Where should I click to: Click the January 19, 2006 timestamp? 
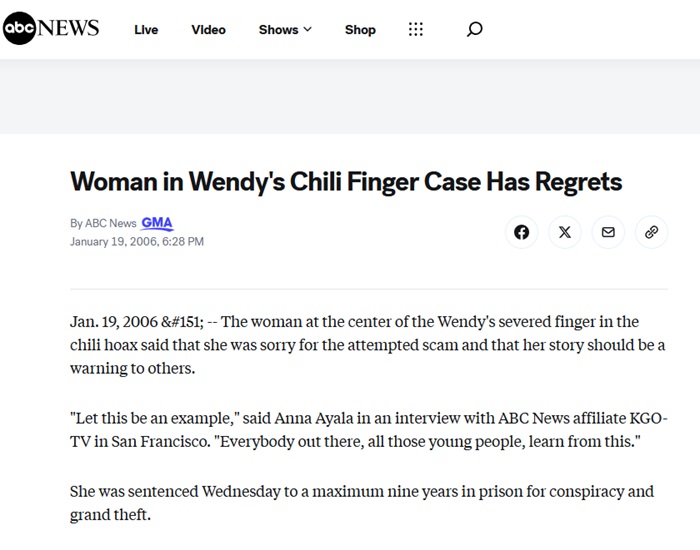pos(137,241)
